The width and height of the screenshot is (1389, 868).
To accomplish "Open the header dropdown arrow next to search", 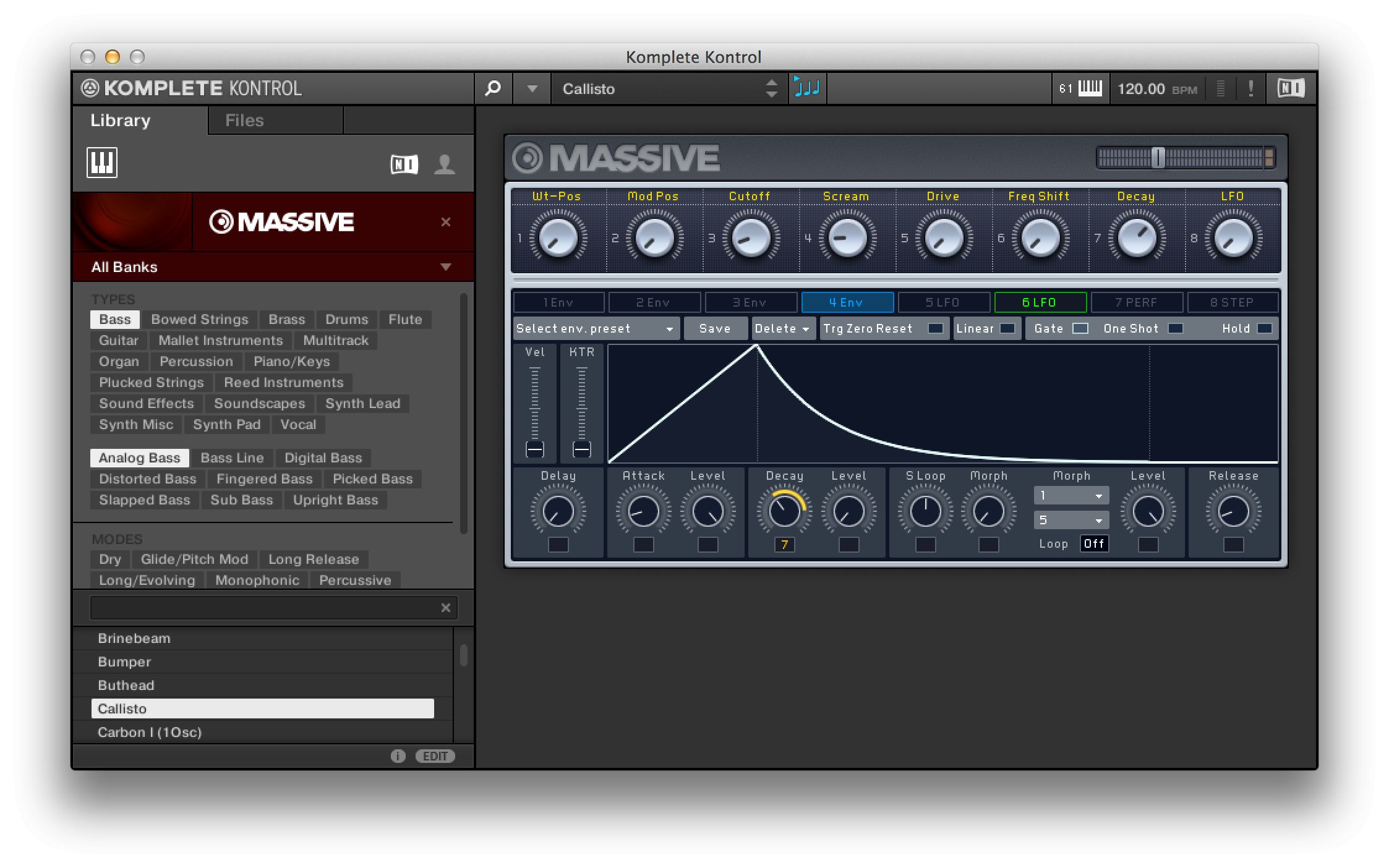I will click(x=532, y=89).
